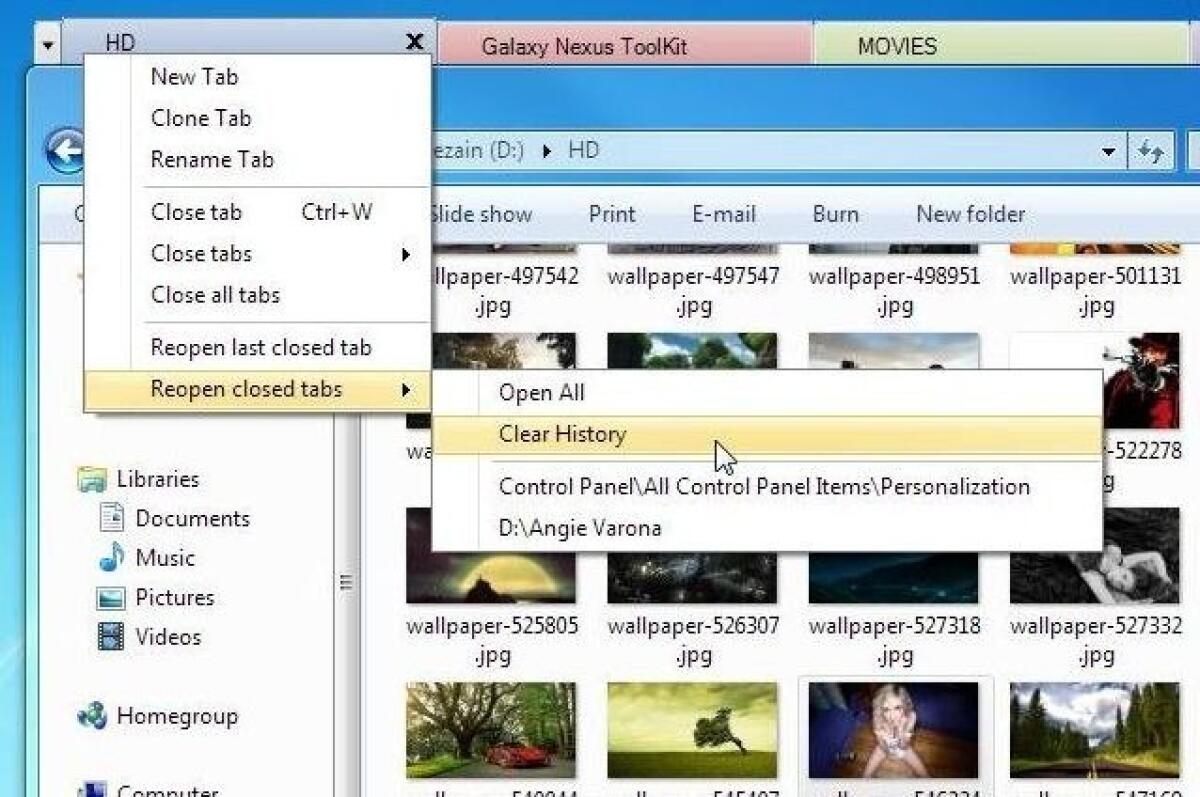Screen dimensions: 1200x797
Task: Refresh the folder with the address bar refresh icon
Action: click(x=1150, y=150)
